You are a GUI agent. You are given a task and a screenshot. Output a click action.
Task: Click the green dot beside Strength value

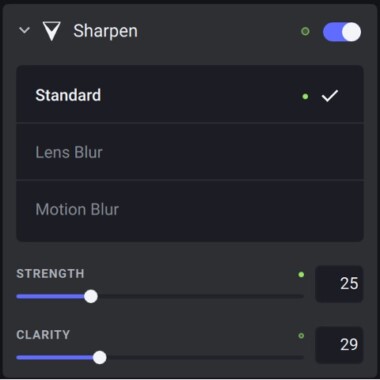[301, 275]
